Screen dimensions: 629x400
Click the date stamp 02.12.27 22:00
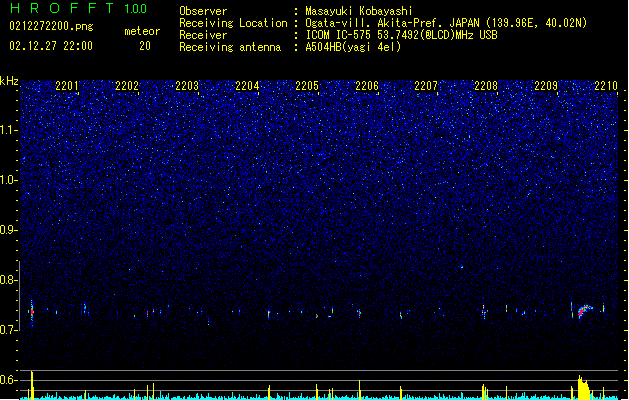pos(51,46)
